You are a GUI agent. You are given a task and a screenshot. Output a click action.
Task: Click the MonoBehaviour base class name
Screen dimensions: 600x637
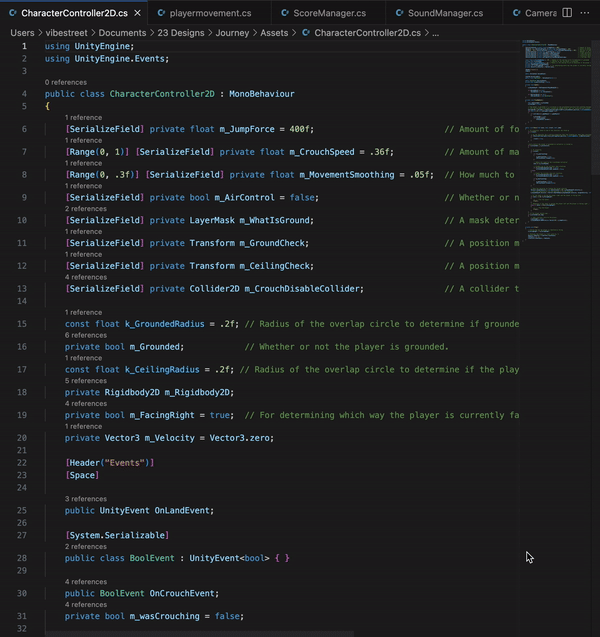(x=262, y=94)
